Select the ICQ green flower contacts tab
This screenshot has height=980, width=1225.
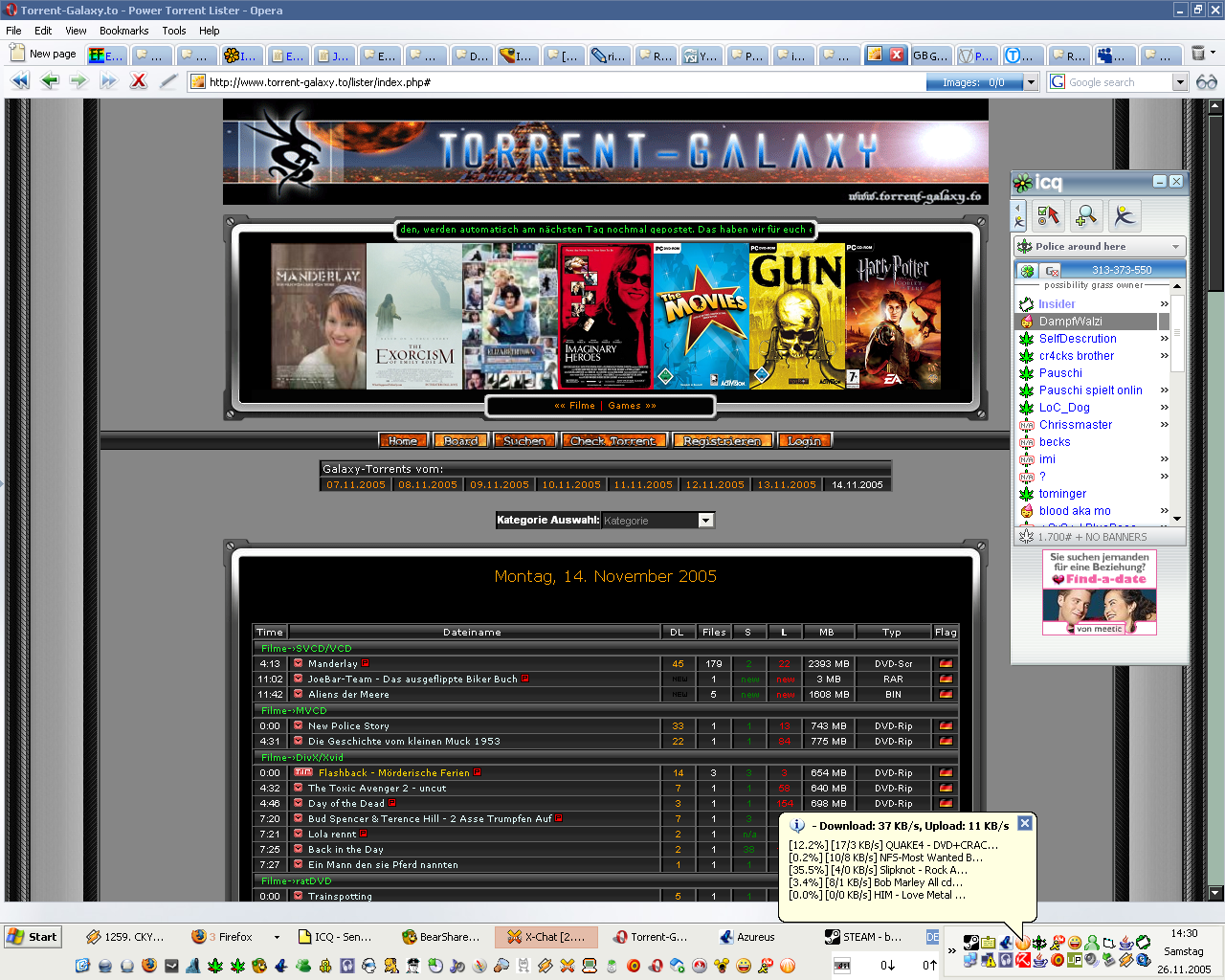coord(1027,271)
